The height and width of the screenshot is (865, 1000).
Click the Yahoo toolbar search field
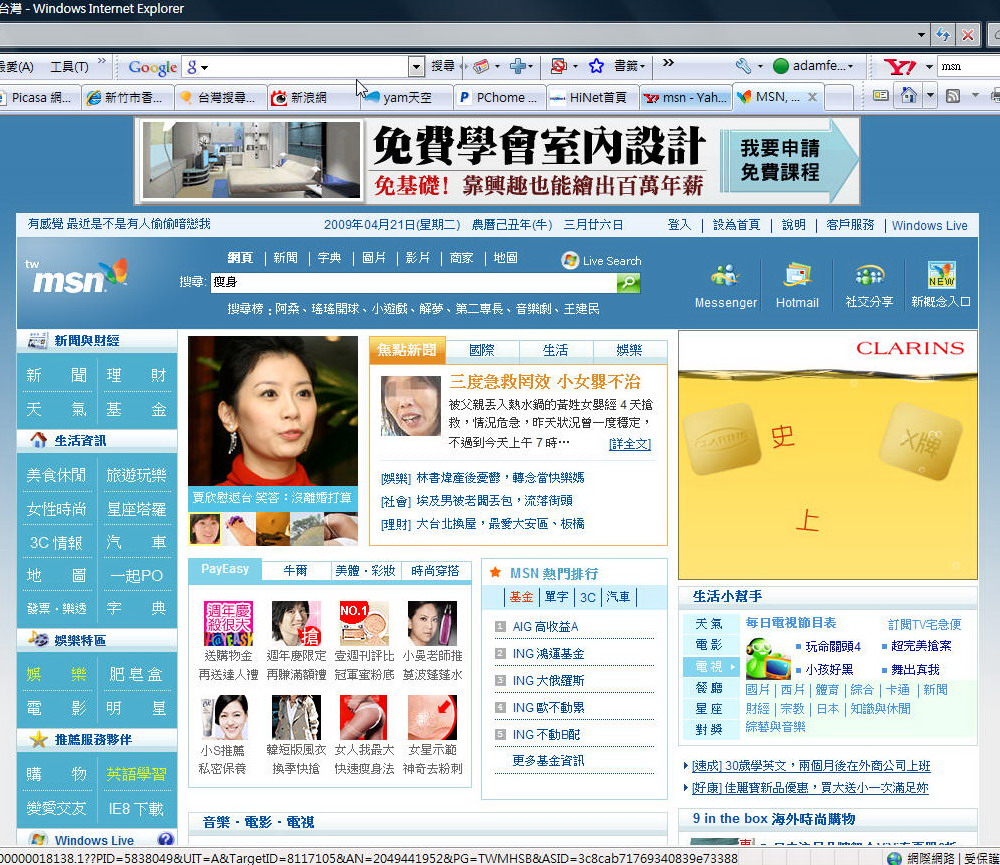coord(969,66)
